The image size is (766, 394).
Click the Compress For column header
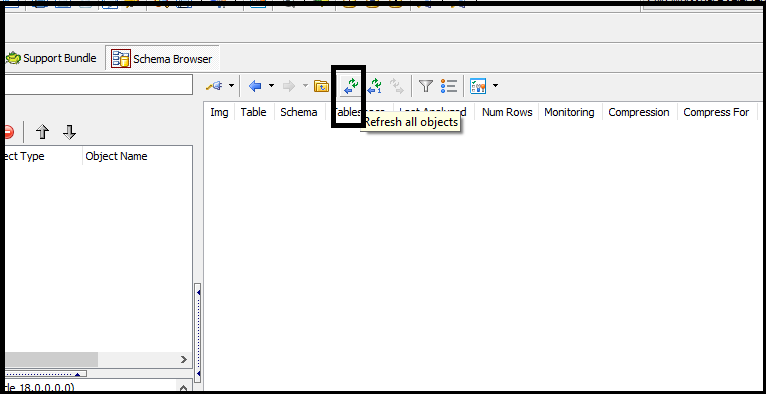[x=716, y=112]
